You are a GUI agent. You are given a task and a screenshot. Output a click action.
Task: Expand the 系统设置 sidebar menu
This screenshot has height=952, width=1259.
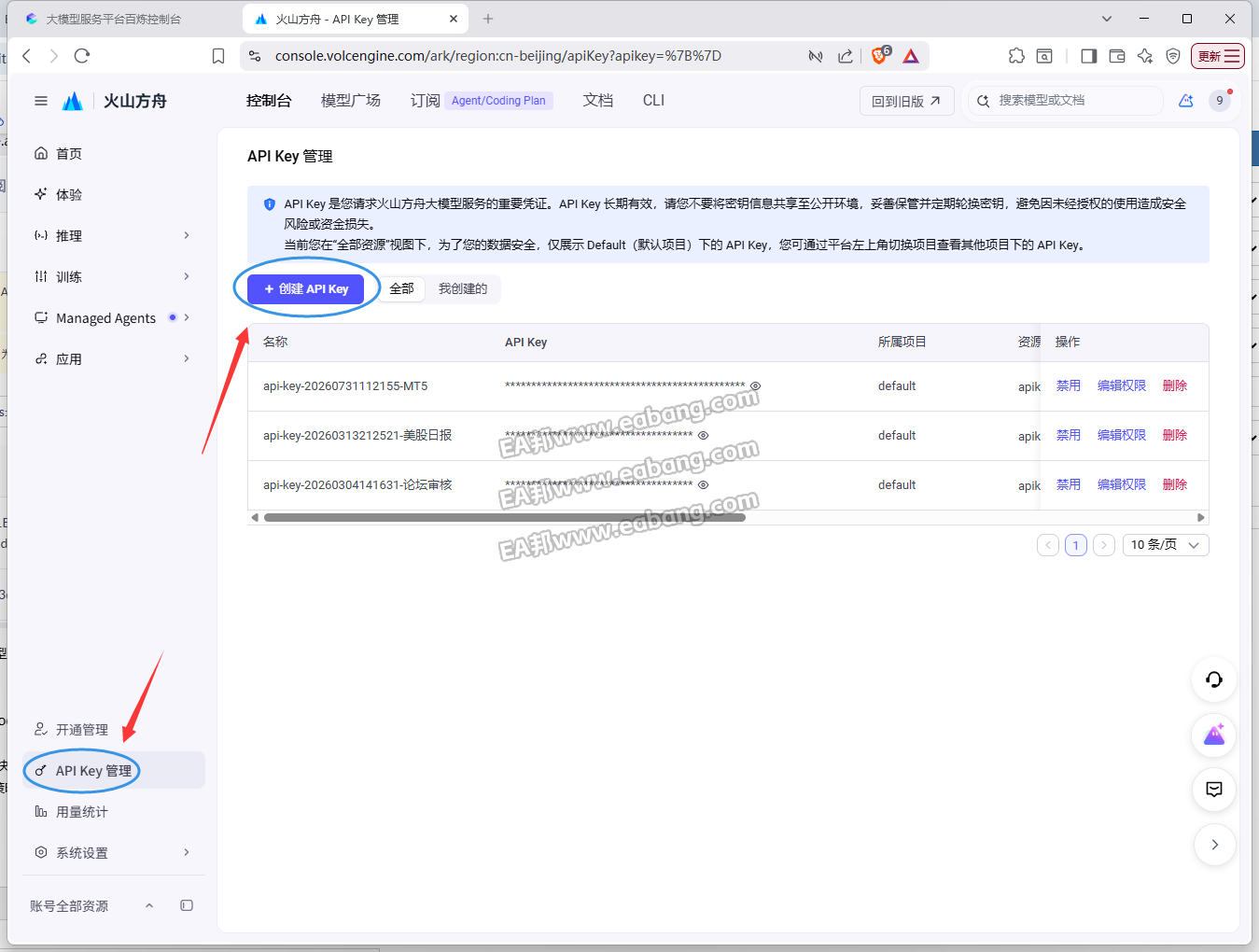[x=112, y=852]
